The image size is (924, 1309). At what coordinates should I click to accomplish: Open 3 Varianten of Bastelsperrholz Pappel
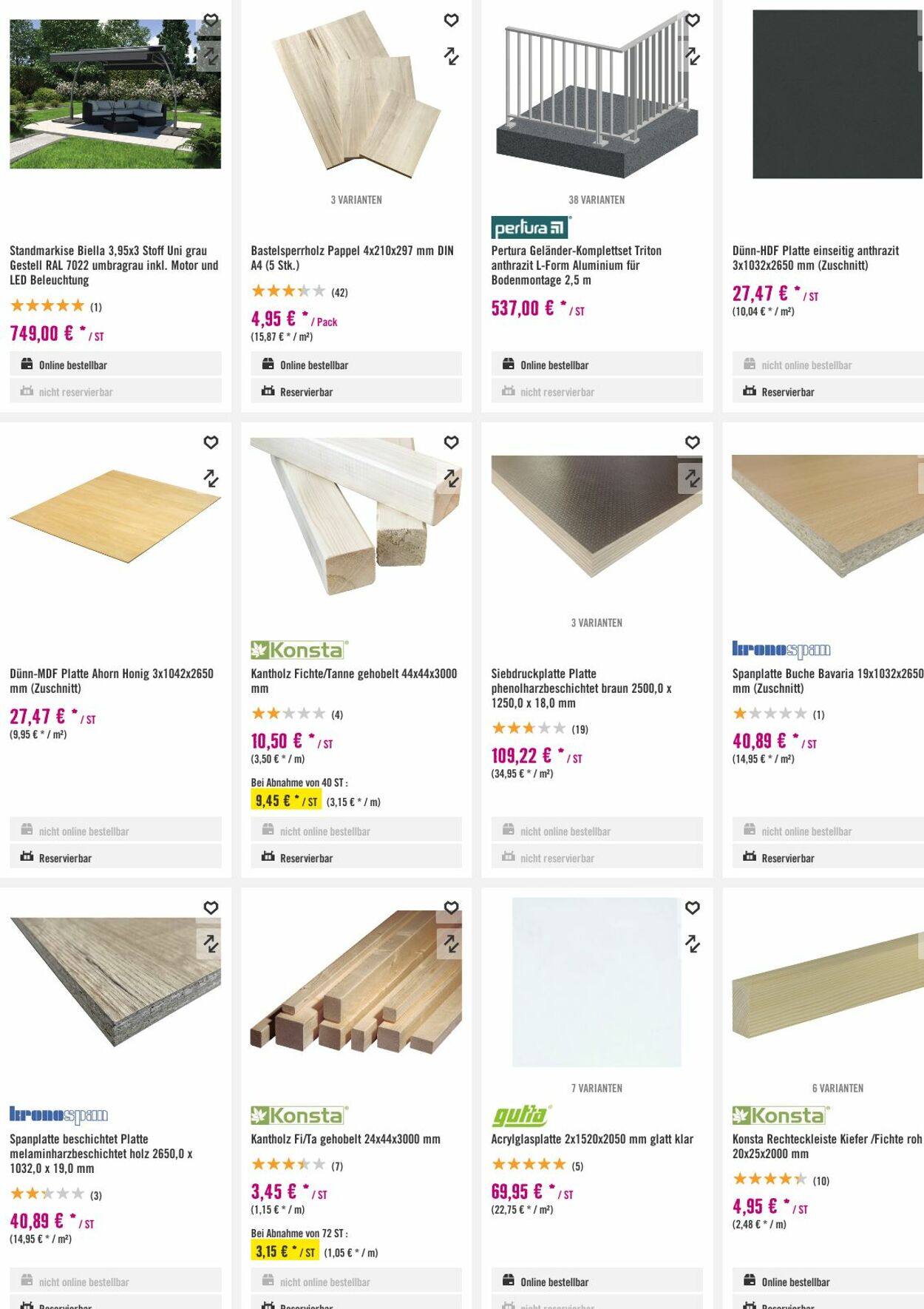356,200
